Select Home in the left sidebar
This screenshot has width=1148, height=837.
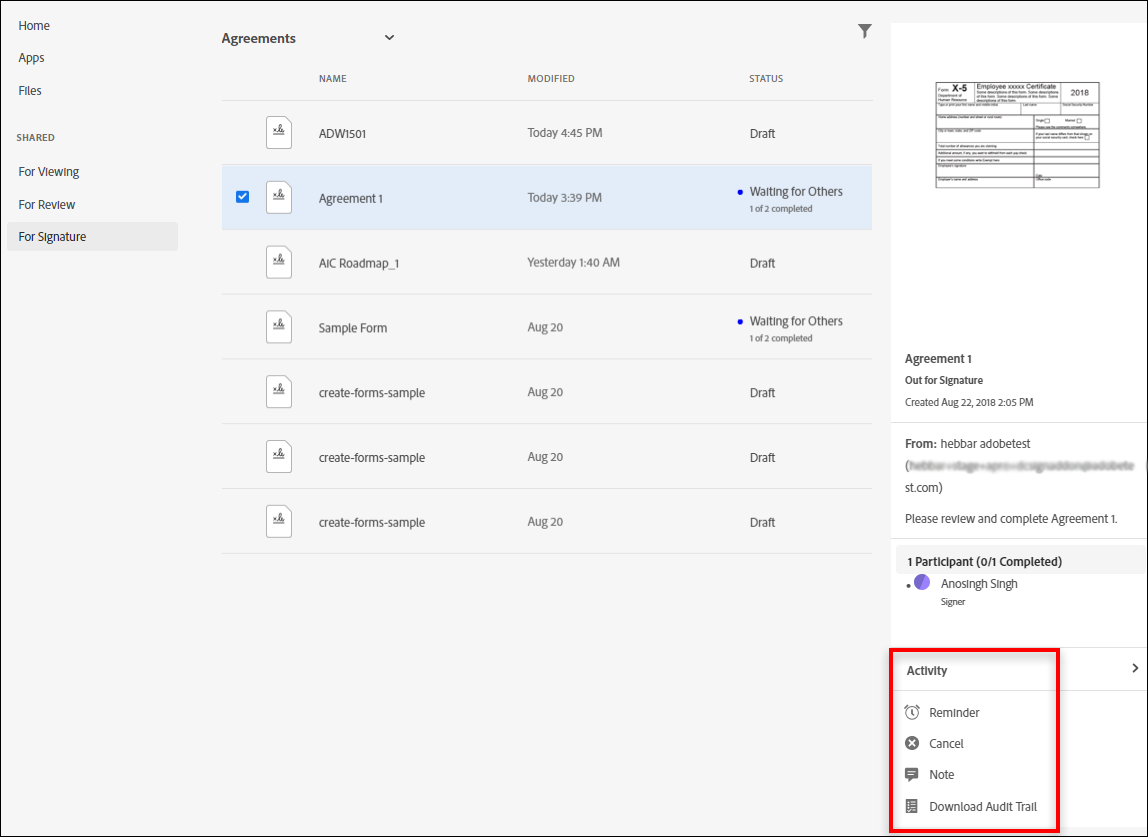pyautogui.click(x=34, y=25)
